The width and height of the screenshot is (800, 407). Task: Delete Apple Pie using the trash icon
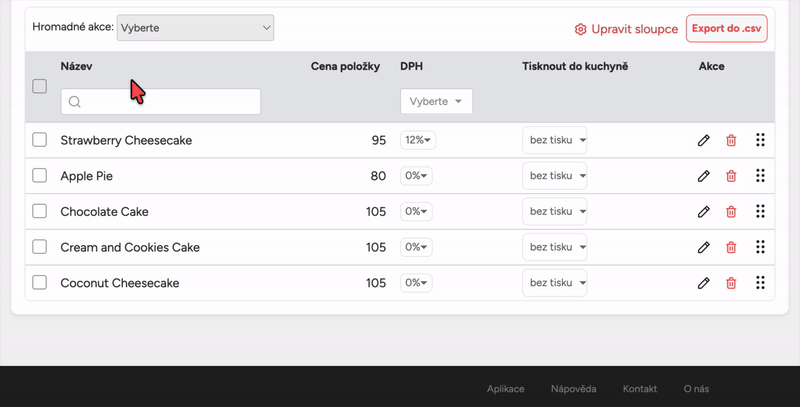[x=731, y=176]
